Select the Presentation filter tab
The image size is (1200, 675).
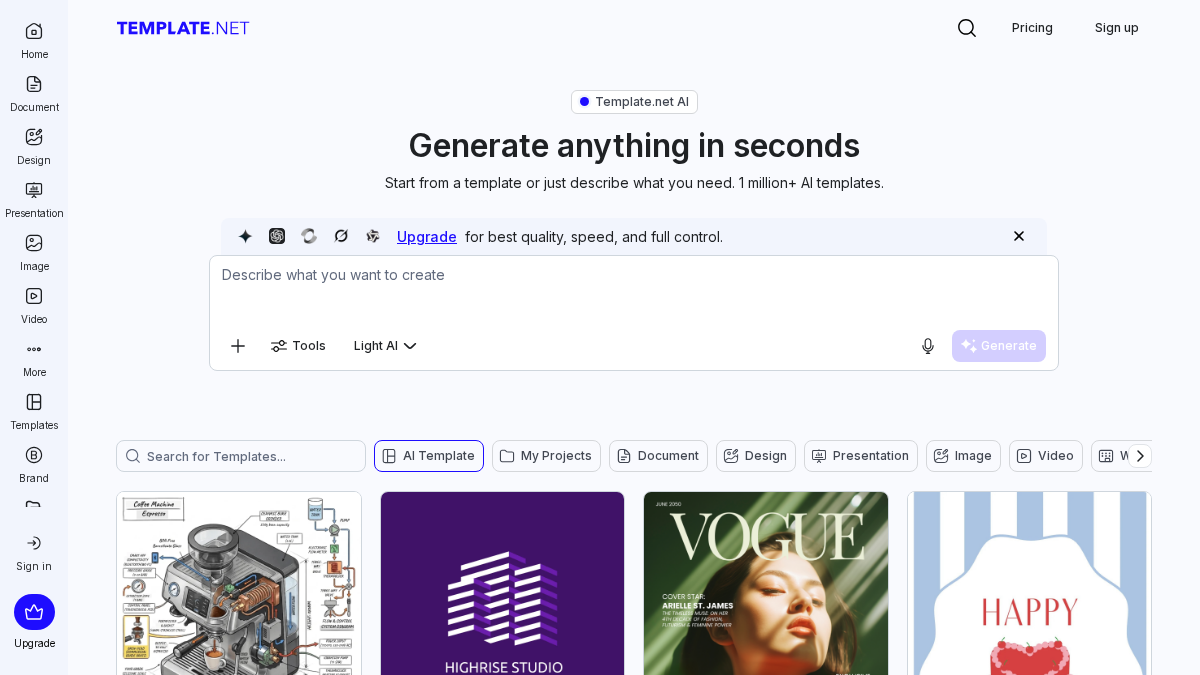(x=861, y=456)
